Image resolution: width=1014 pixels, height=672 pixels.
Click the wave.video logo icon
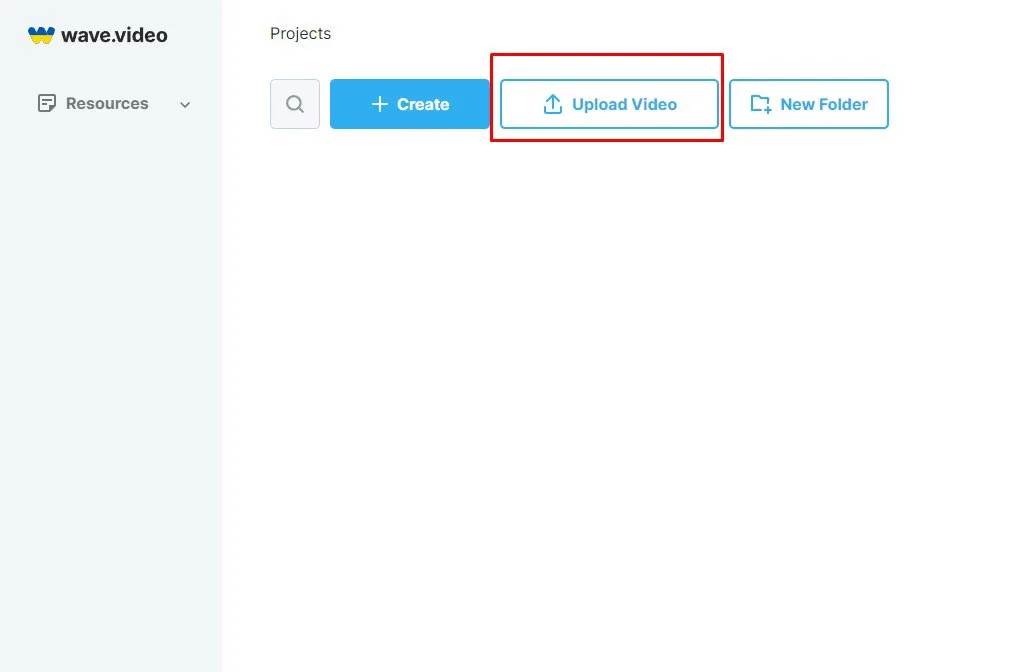(41, 35)
